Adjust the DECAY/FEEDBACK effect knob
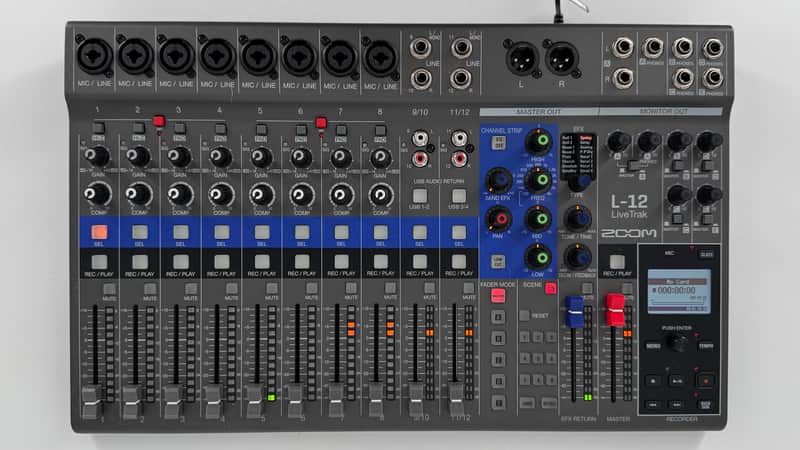800x450 pixels. click(x=578, y=257)
